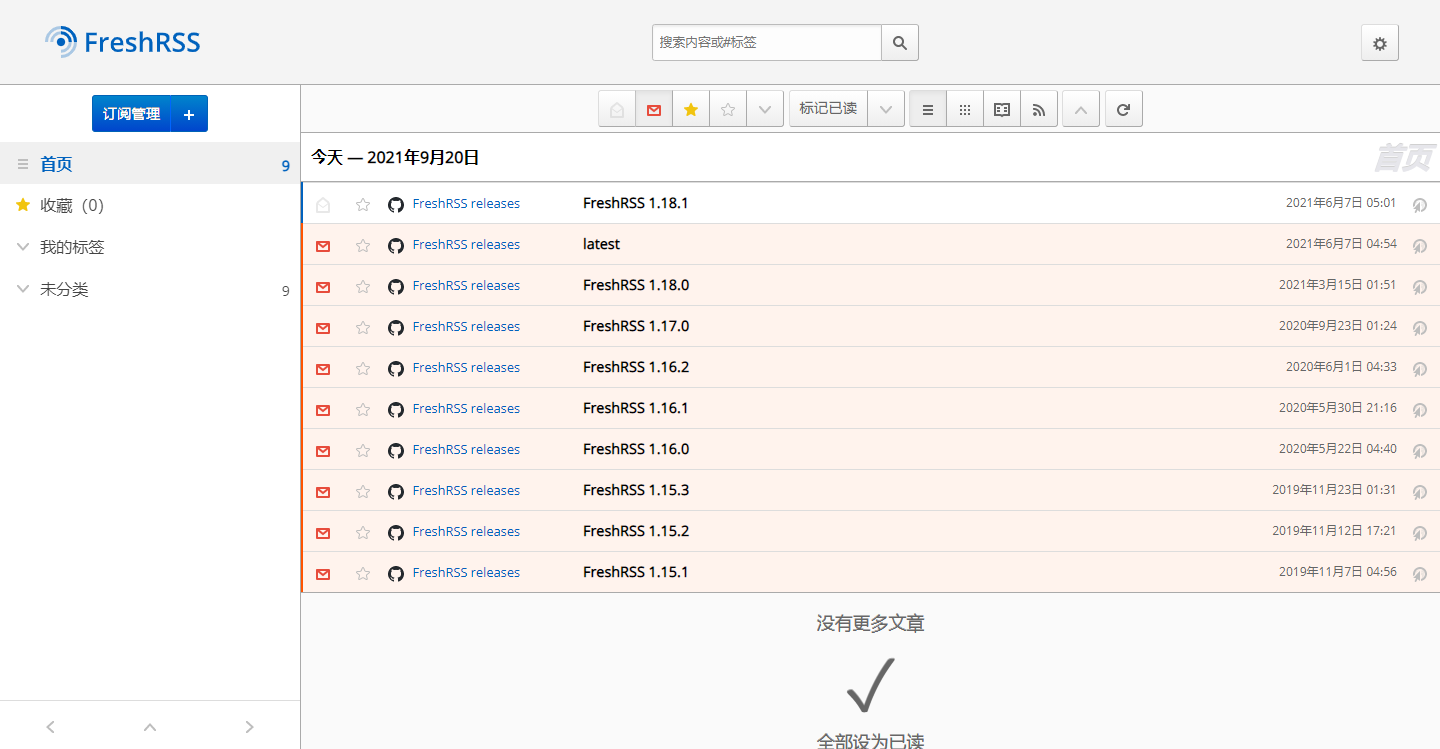Open the article titled latest

602,244
